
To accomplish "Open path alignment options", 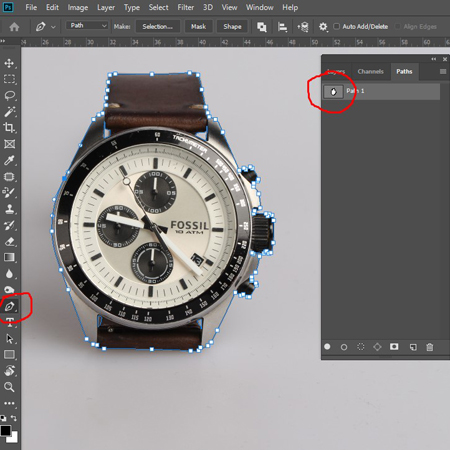I will 282,27.
